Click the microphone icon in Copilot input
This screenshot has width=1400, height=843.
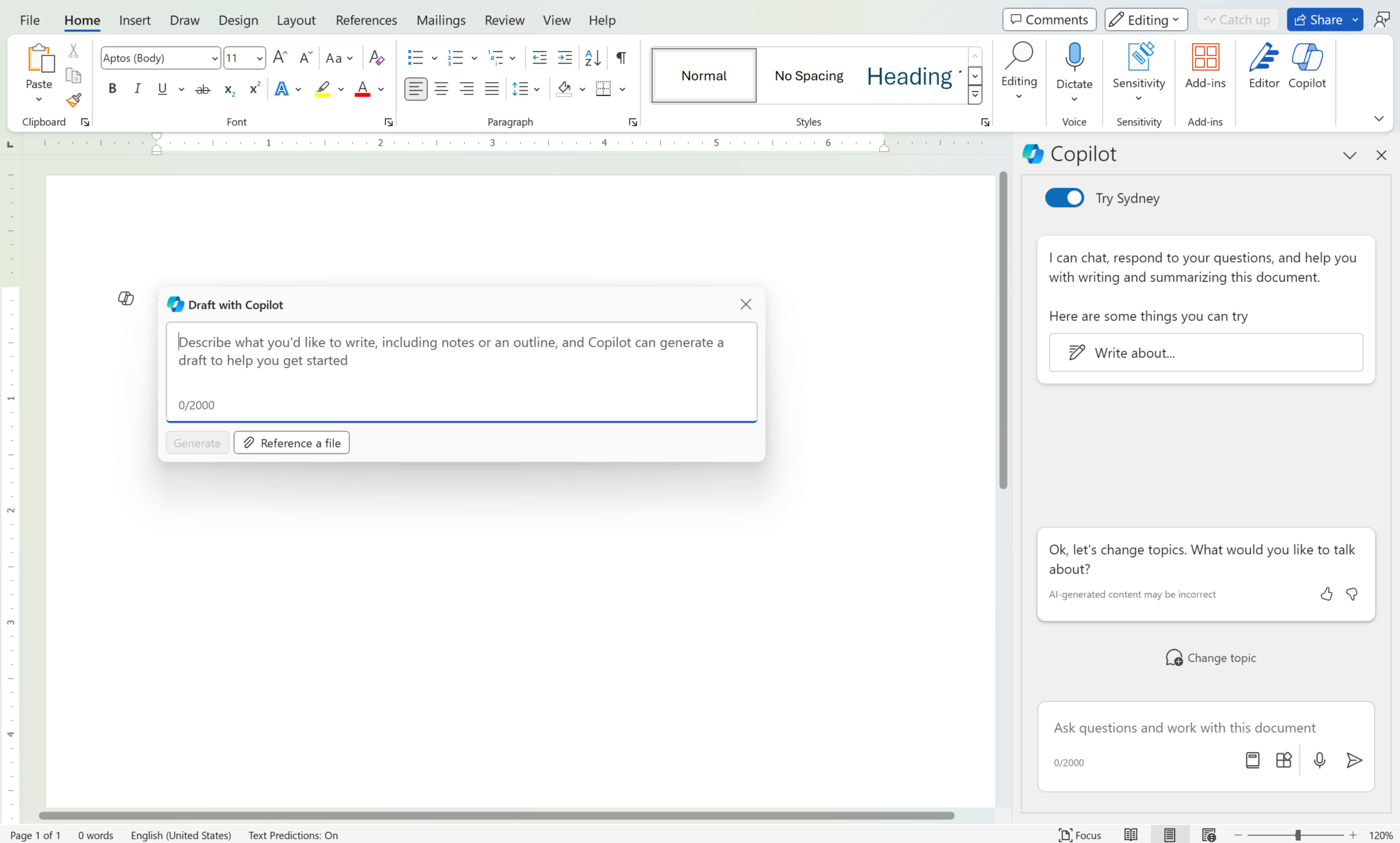(x=1319, y=760)
